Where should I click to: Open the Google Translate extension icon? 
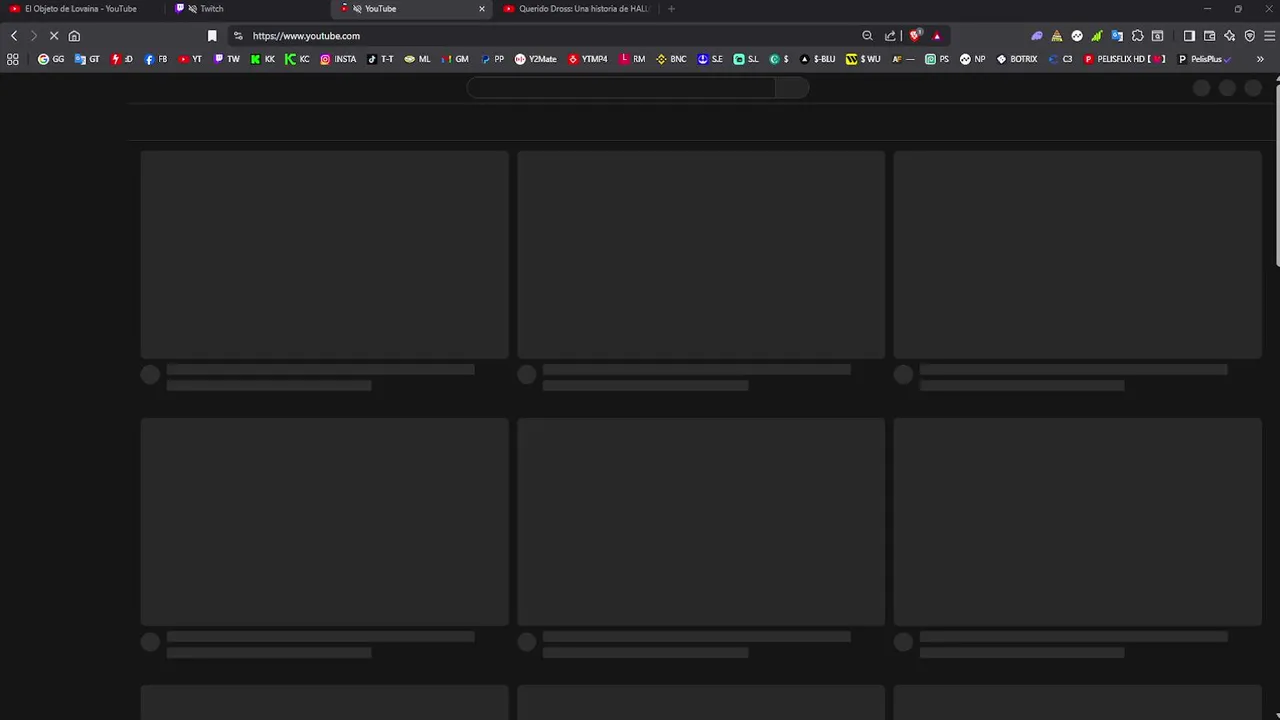click(x=1117, y=36)
